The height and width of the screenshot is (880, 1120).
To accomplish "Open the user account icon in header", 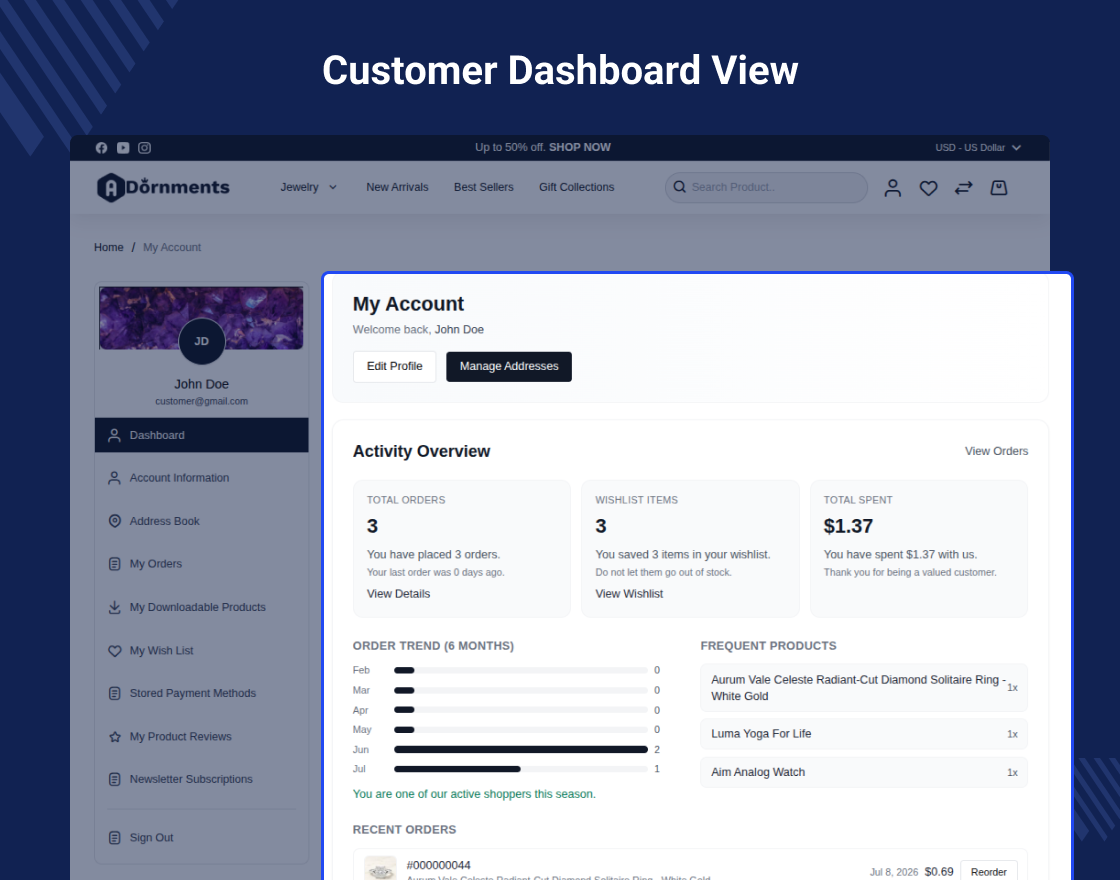I will 893,188.
